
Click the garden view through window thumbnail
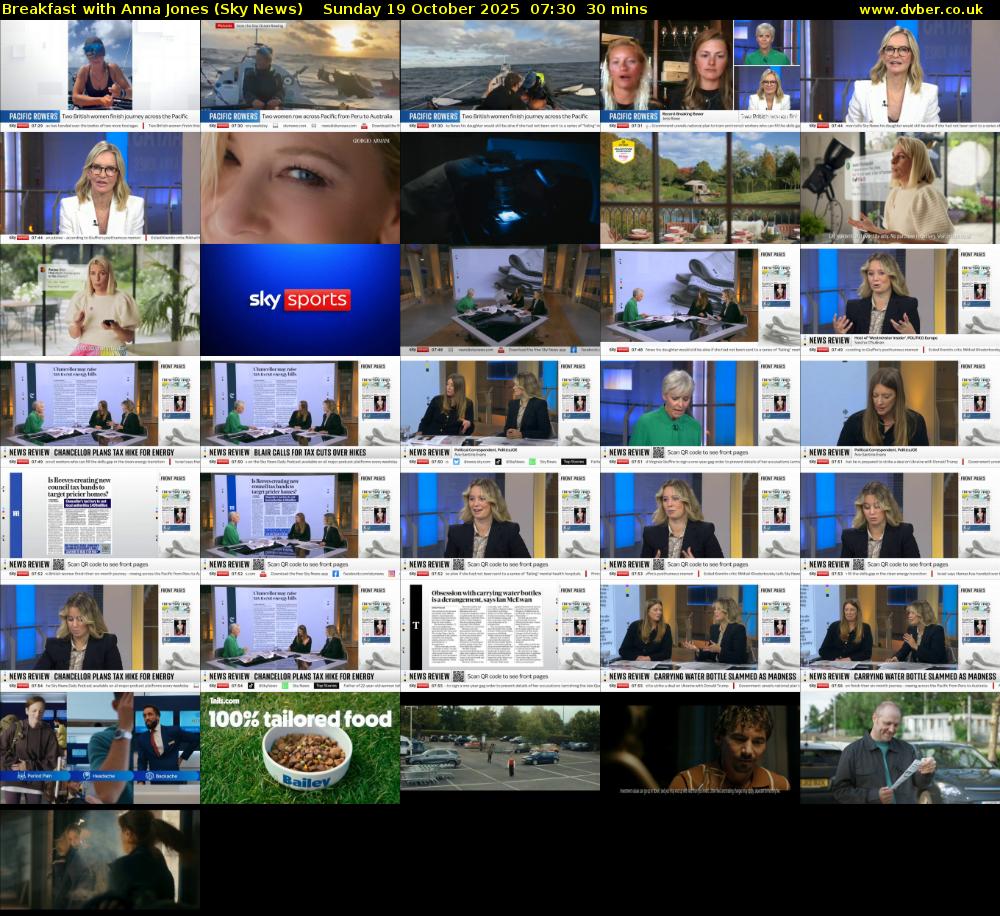point(699,188)
